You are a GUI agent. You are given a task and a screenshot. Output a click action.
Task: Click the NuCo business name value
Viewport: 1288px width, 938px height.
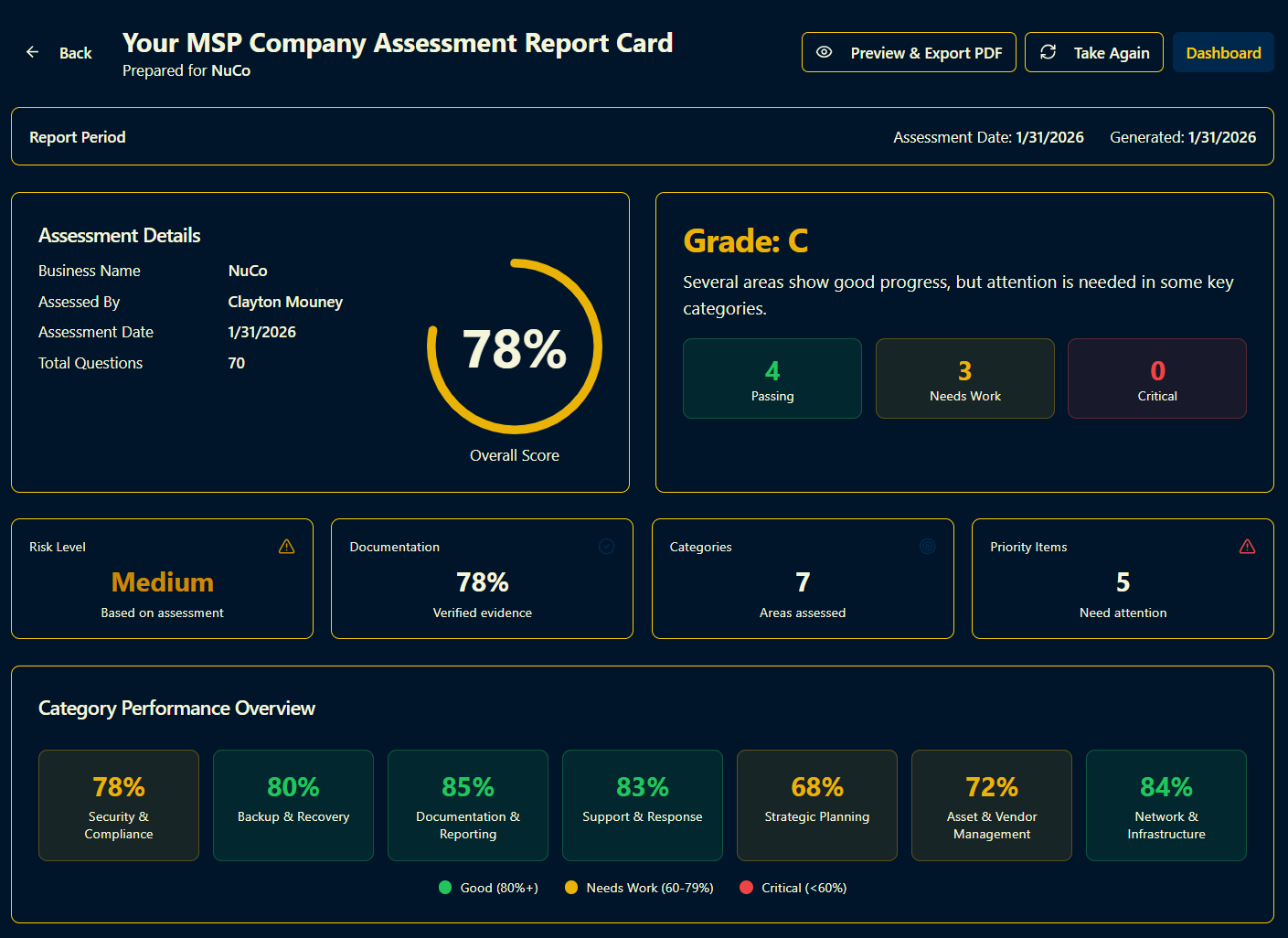coord(248,271)
